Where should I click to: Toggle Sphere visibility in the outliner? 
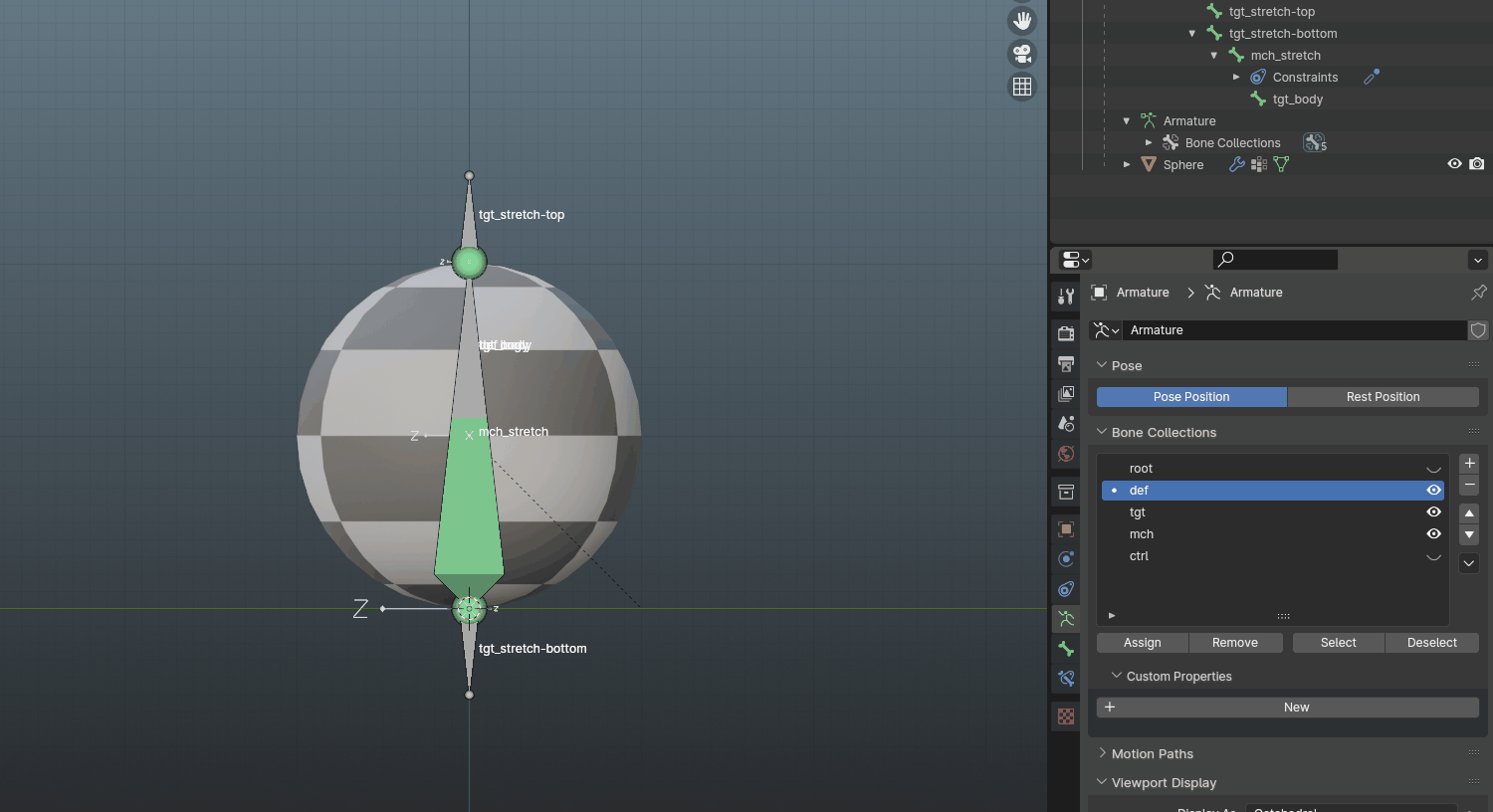(1454, 164)
